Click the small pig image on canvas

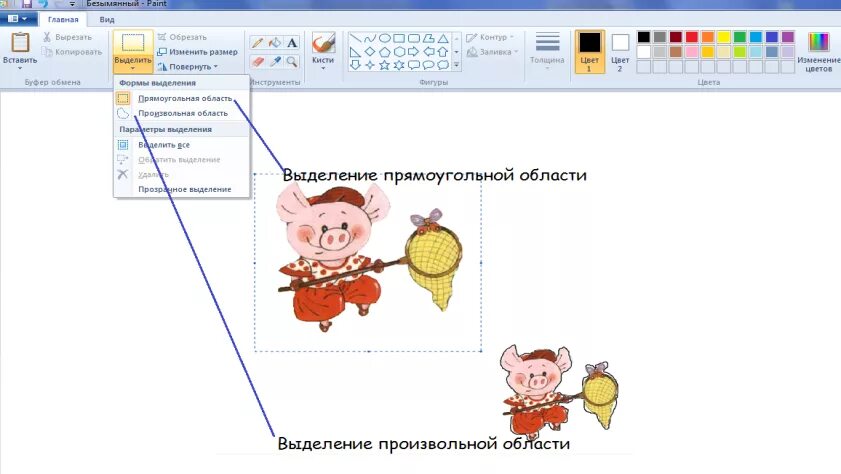[x=559, y=392]
